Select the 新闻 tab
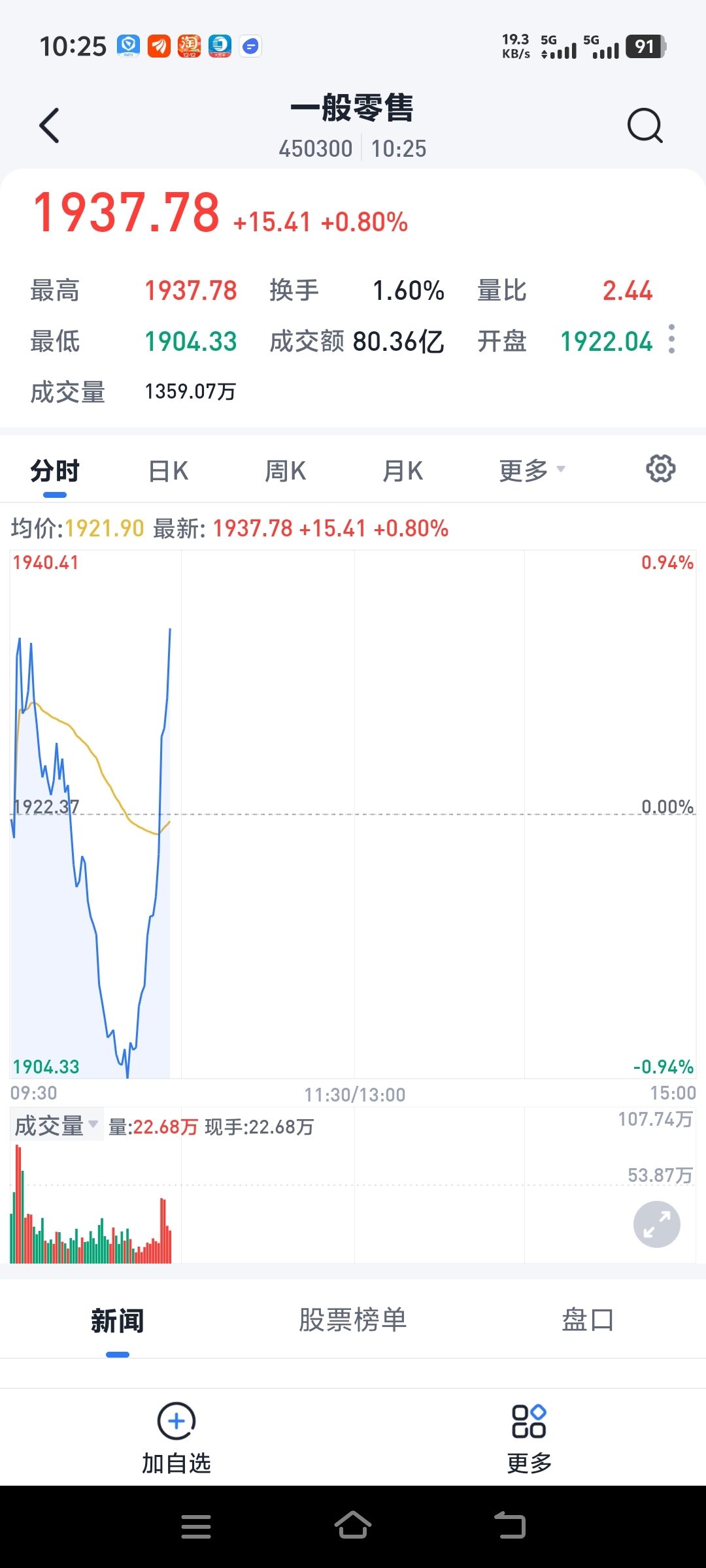This screenshot has width=706, height=1568. coord(118,1320)
